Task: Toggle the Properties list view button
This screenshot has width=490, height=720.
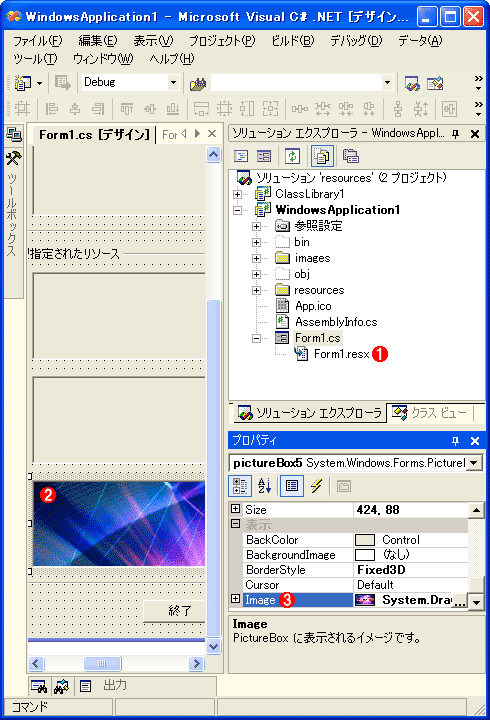Action: [292, 485]
